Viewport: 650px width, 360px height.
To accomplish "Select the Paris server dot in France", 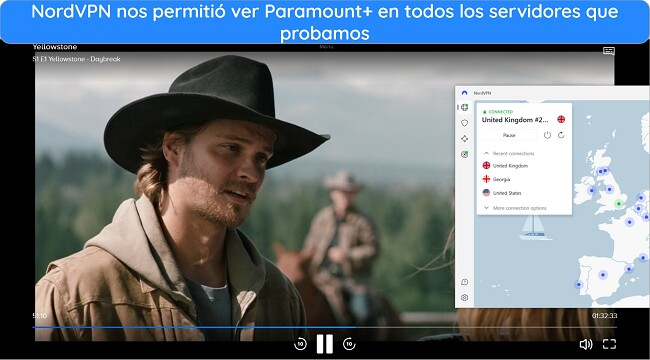I will pyautogui.click(x=629, y=222).
